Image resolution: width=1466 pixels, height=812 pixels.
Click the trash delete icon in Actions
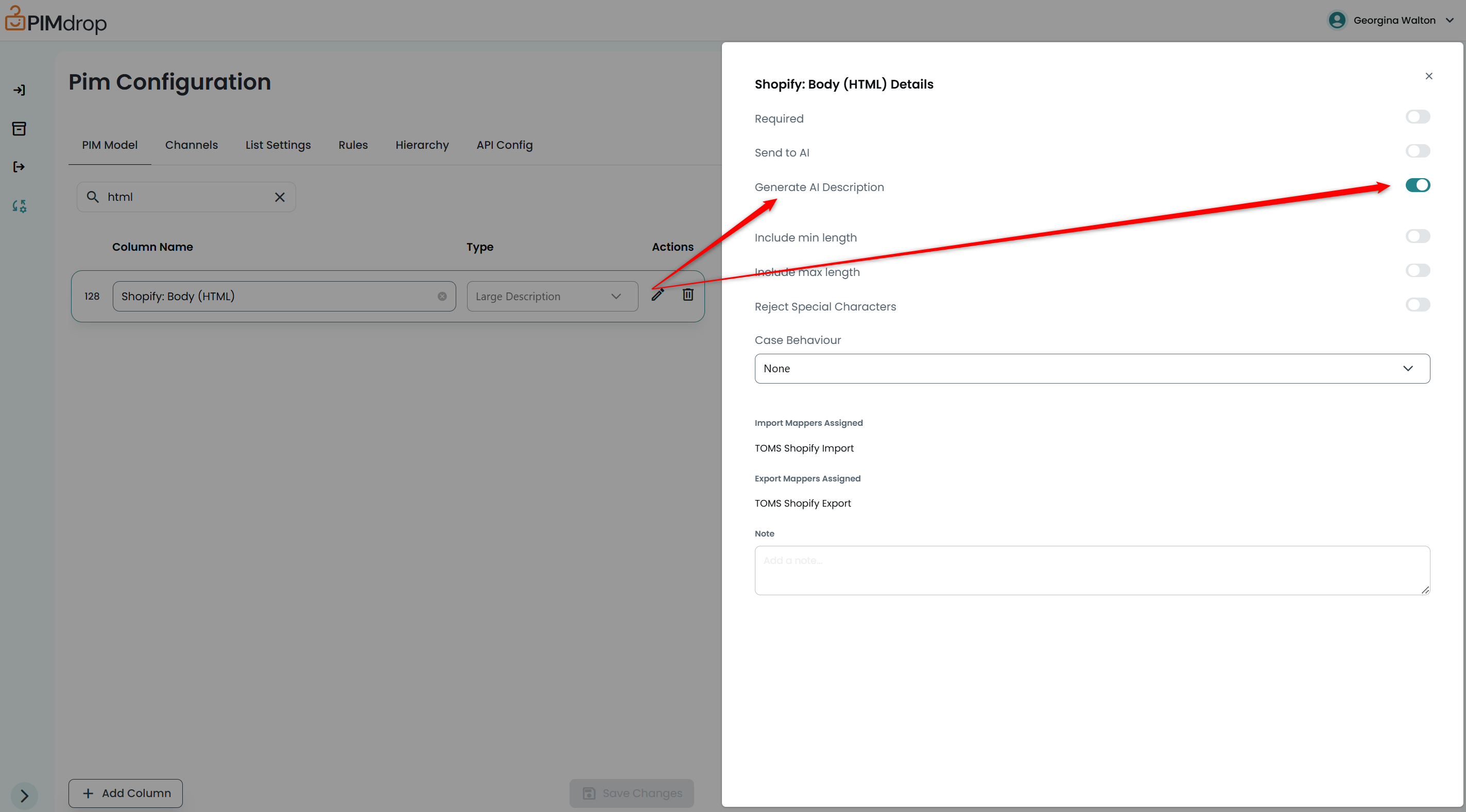[687, 295]
